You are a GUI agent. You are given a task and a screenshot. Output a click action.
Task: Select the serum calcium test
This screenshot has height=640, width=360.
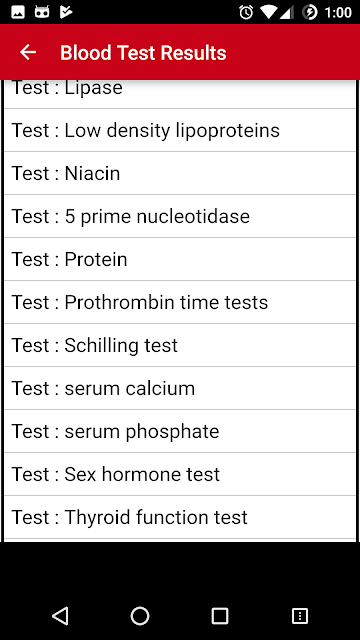tap(180, 388)
